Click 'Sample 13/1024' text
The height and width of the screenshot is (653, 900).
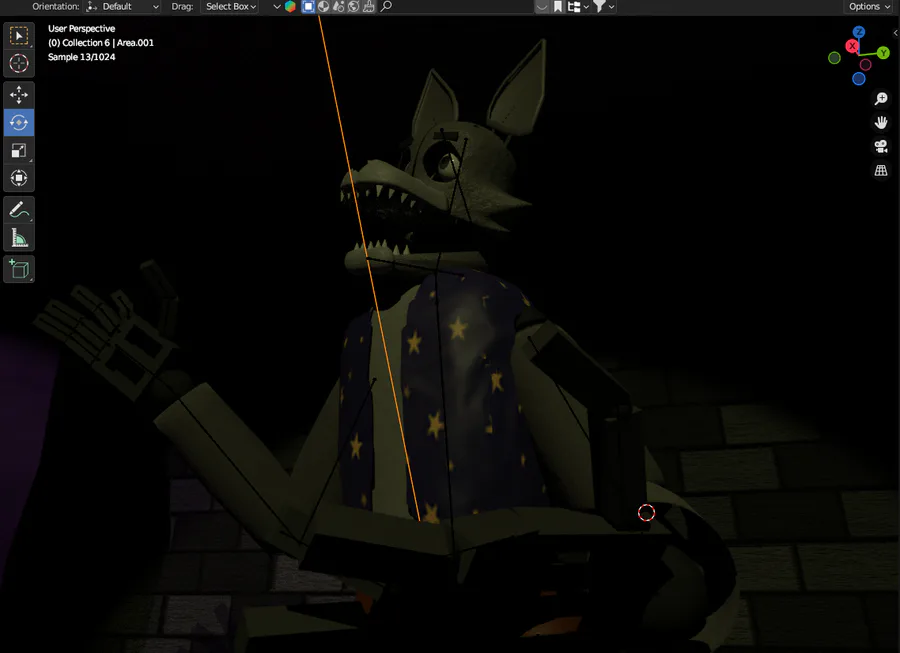click(x=82, y=57)
